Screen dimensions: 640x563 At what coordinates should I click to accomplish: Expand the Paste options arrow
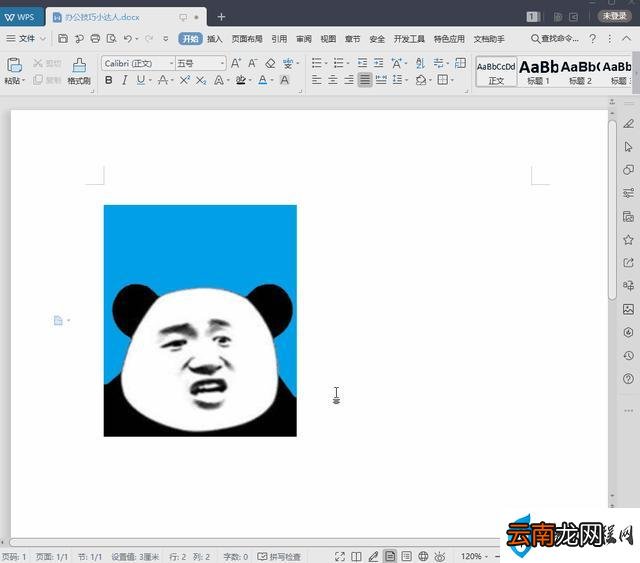pos(23,80)
